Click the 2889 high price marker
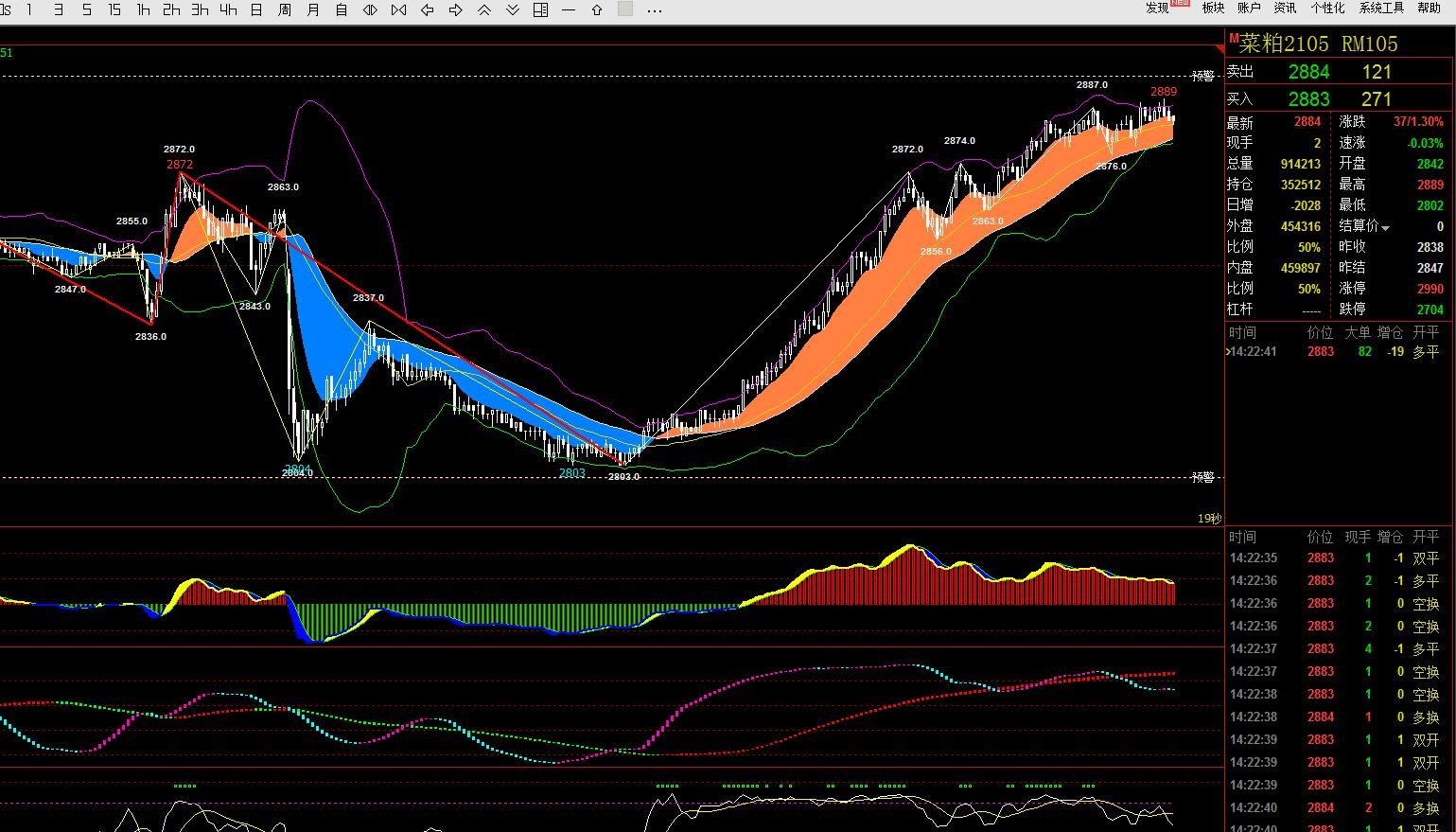Screen dimensions: 1456x832 pyautogui.click(x=1164, y=92)
